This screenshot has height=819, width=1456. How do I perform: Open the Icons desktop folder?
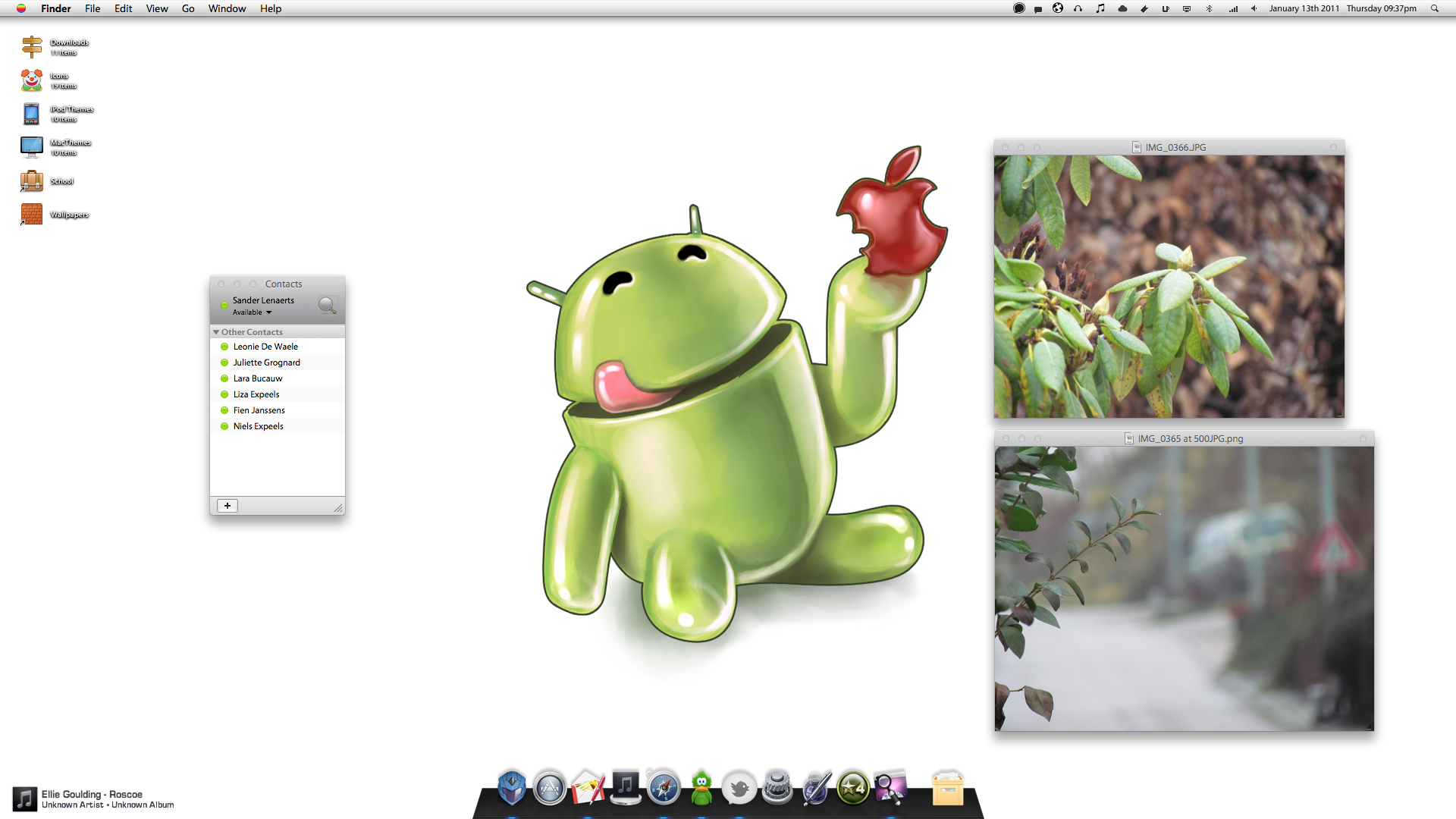click(x=32, y=80)
